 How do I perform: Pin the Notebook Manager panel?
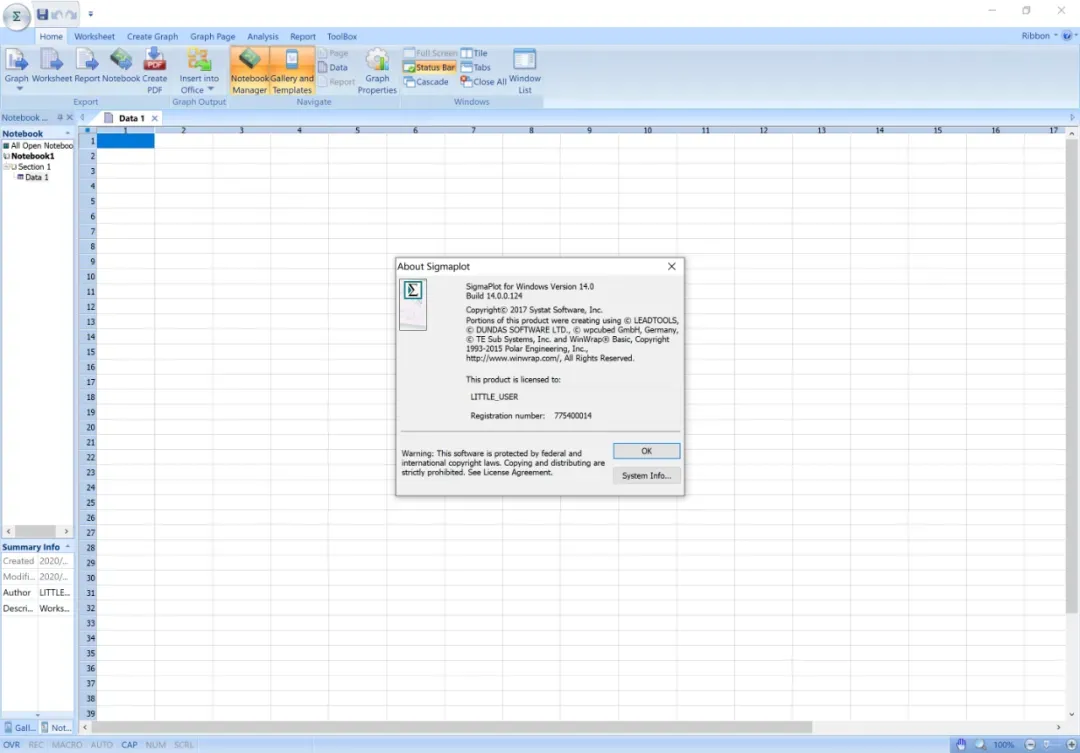(60, 118)
